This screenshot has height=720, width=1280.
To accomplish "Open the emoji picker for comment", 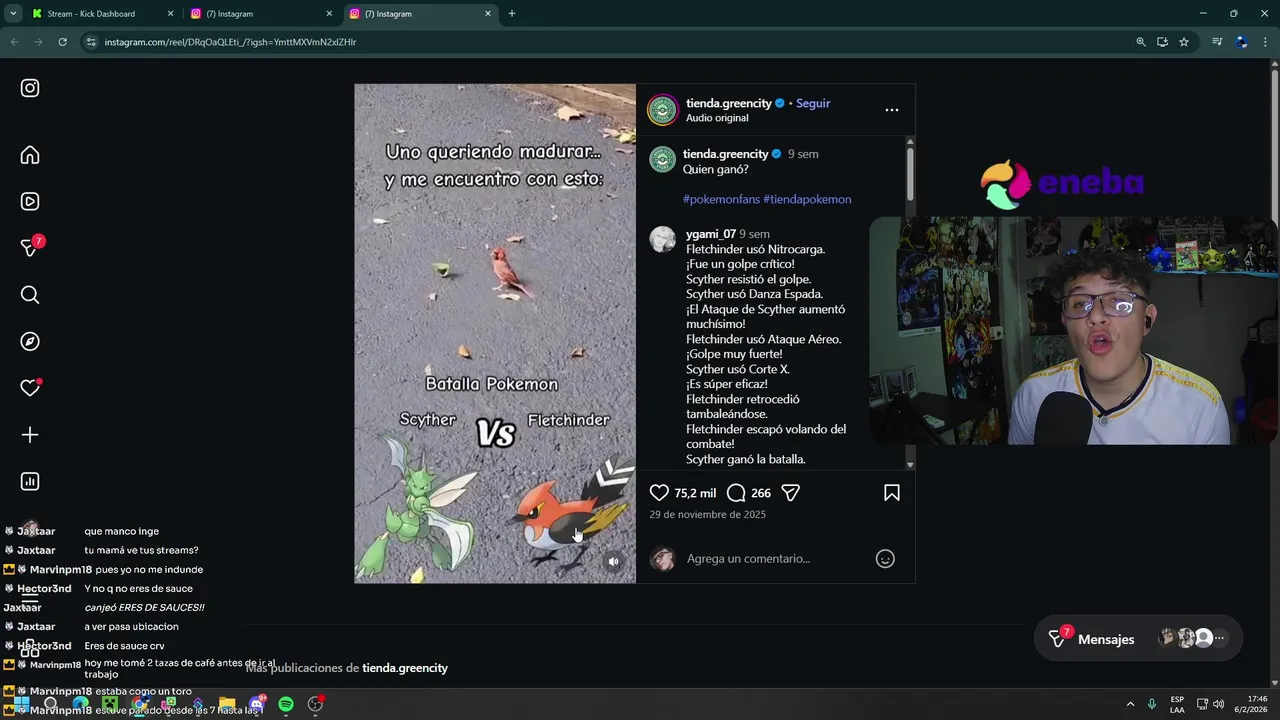I will click(x=885, y=559).
